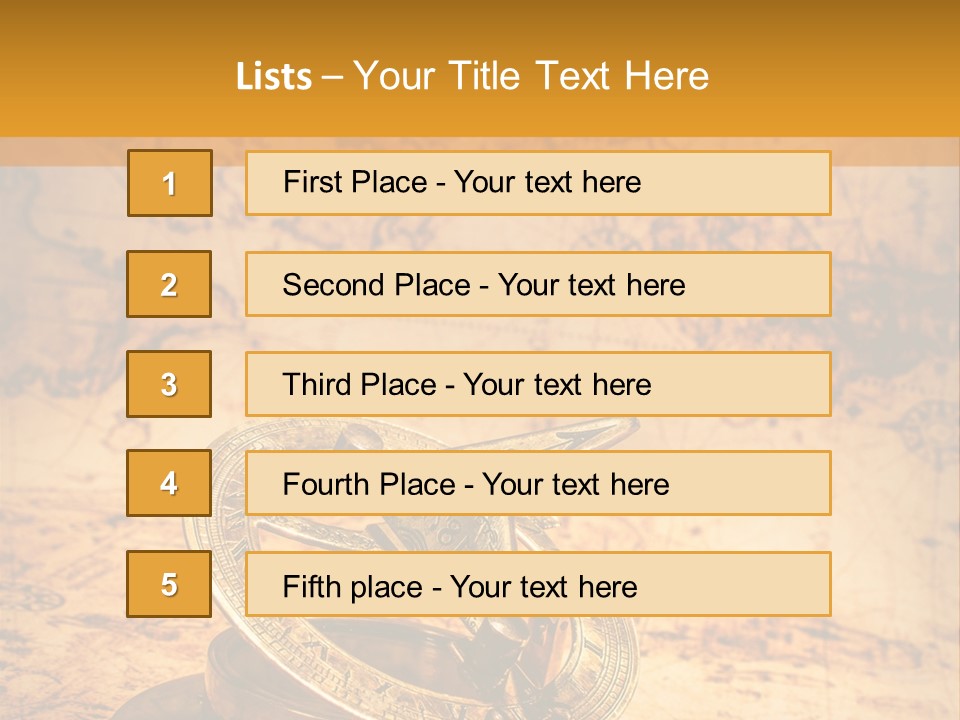Click the slide title text

point(472,76)
